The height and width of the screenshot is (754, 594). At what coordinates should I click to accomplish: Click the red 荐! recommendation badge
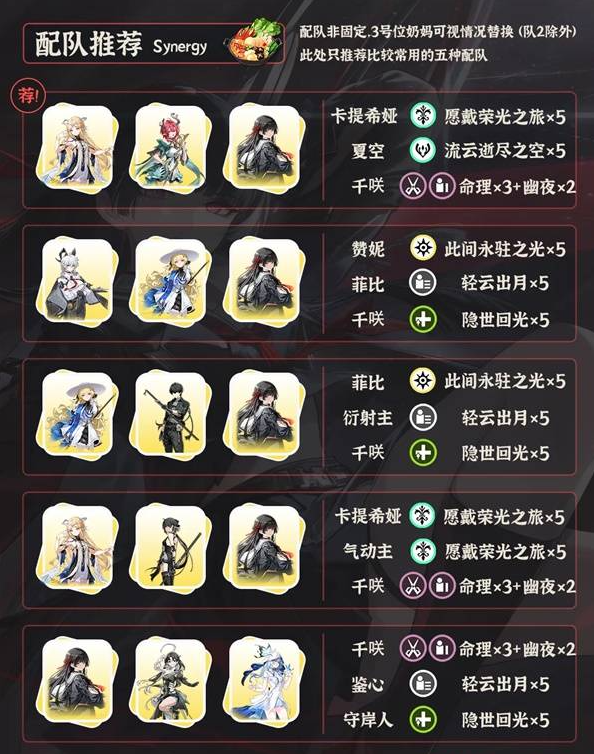point(28,96)
